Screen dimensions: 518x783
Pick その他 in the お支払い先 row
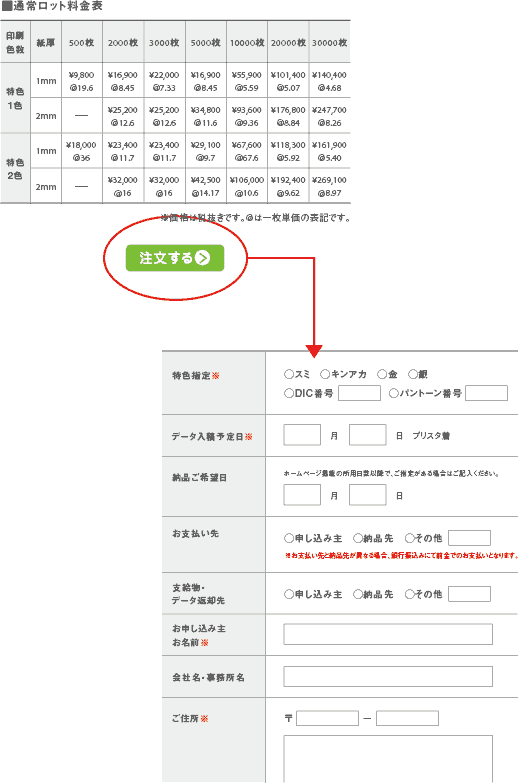pyautogui.click(x=410, y=538)
